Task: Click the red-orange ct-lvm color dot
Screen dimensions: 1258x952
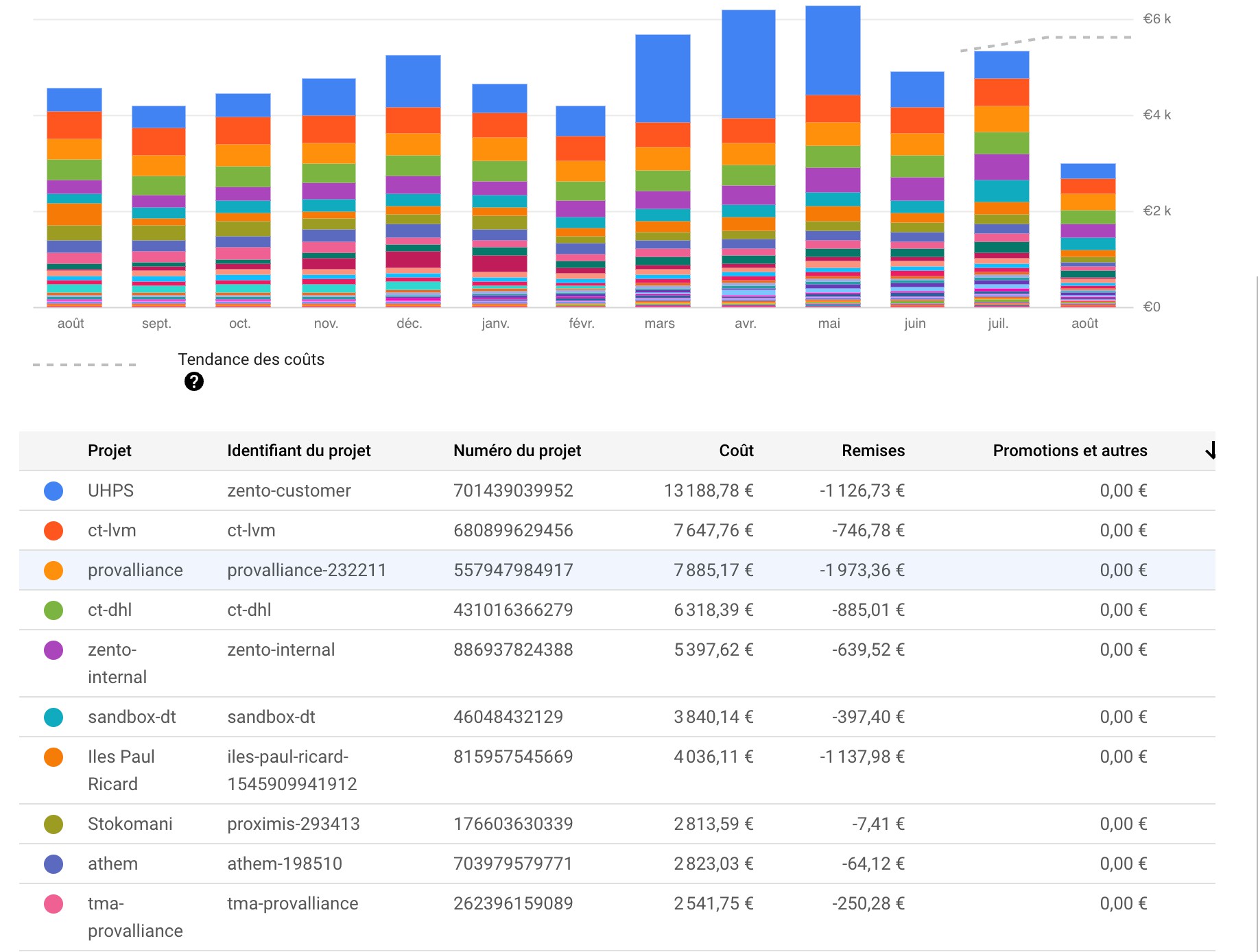Action: point(54,530)
